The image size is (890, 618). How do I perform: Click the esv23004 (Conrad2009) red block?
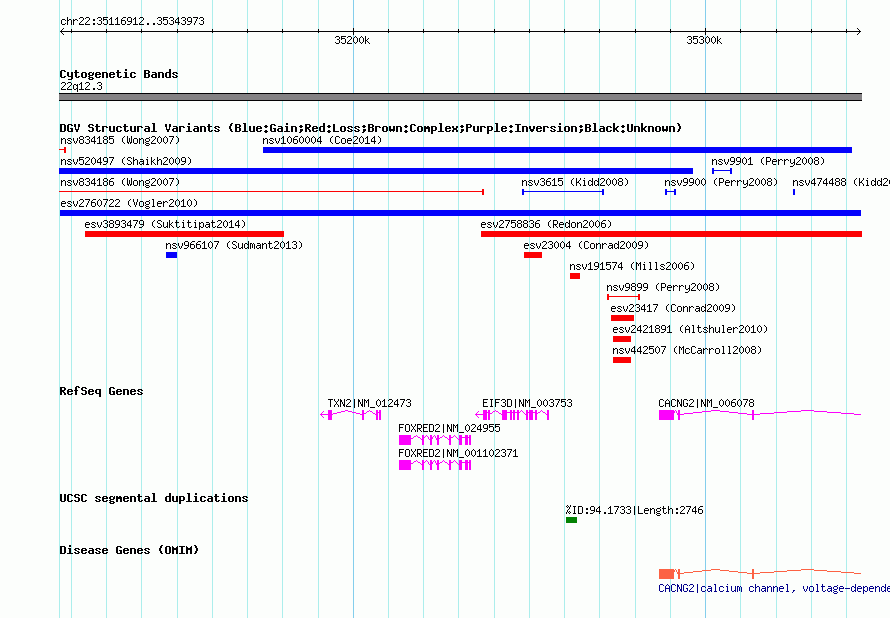pyautogui.click(x=533, y=255)
